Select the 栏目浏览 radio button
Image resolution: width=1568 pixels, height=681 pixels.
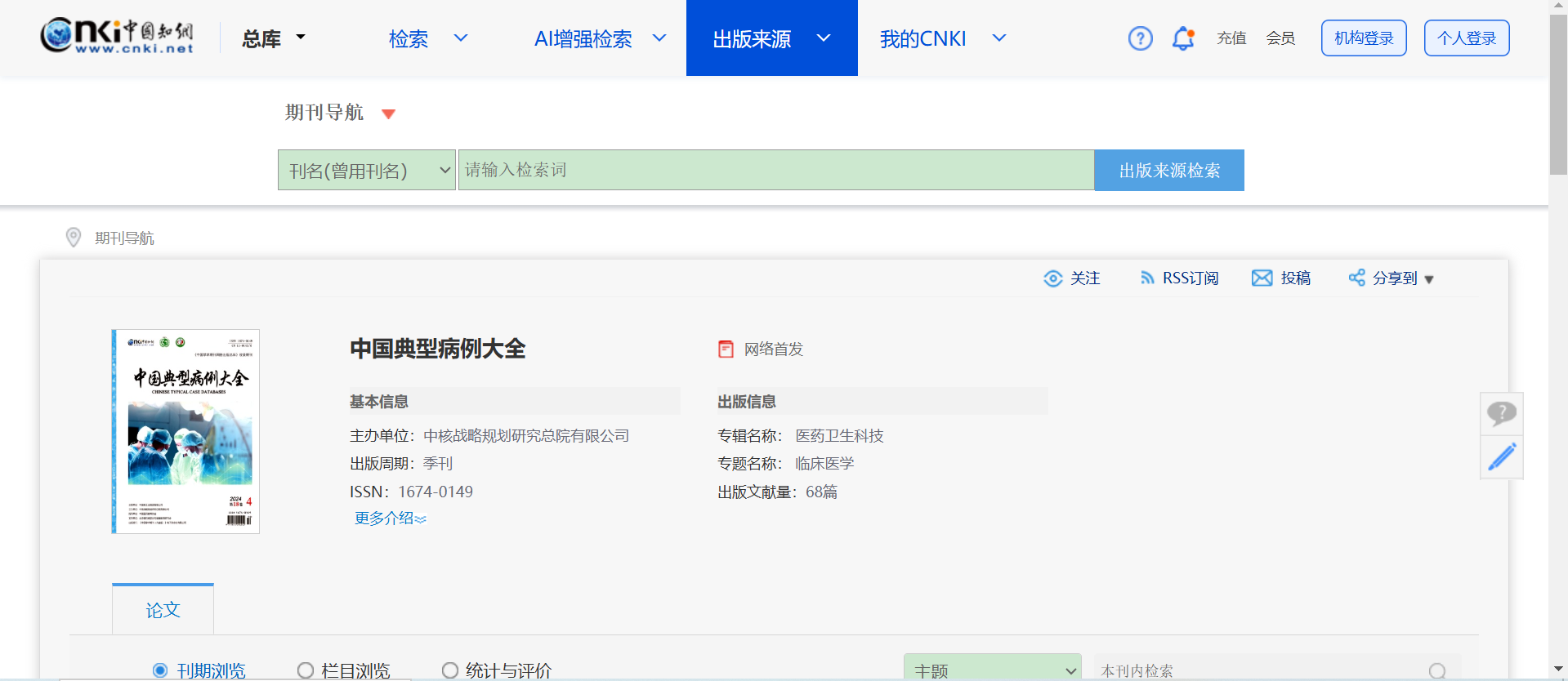click(x=306, y=670)
